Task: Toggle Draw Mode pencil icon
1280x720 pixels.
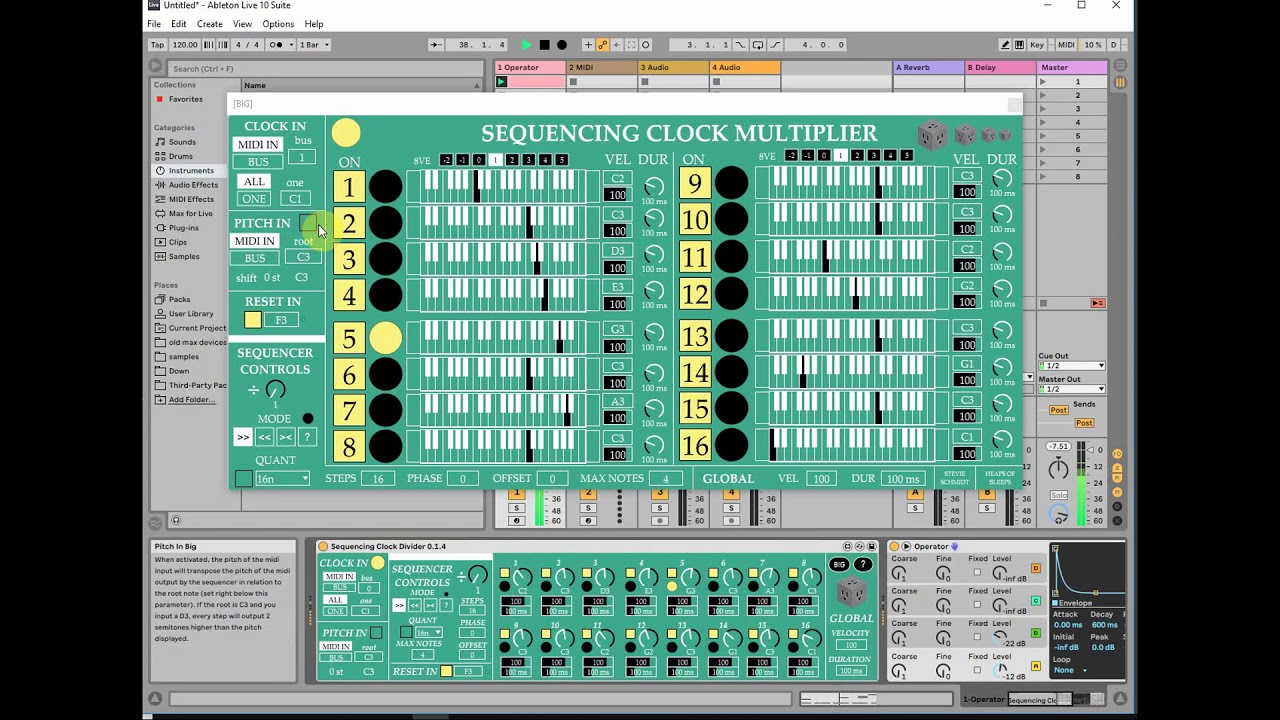Action: tap(1004, 45)
